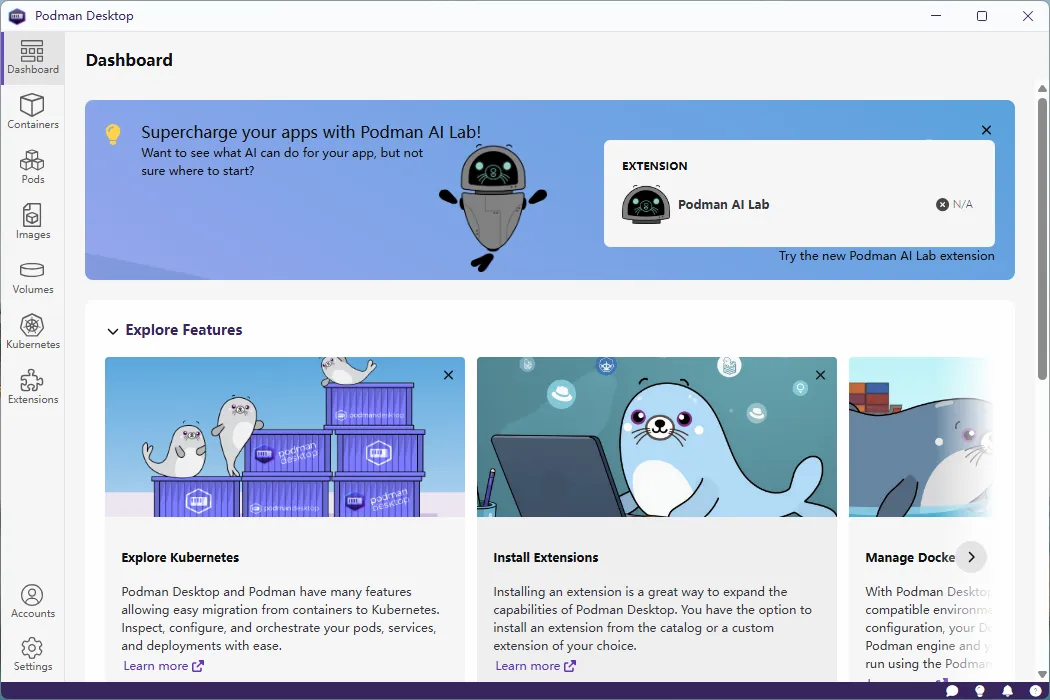Screen dimensions: 1050x700
Task: Close the Install Extensions card
Action: (x=820, y=375)
